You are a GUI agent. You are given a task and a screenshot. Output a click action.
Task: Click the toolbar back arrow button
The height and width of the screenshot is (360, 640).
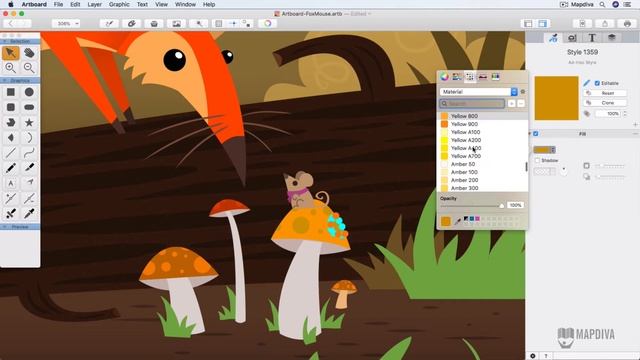[11, 24]
